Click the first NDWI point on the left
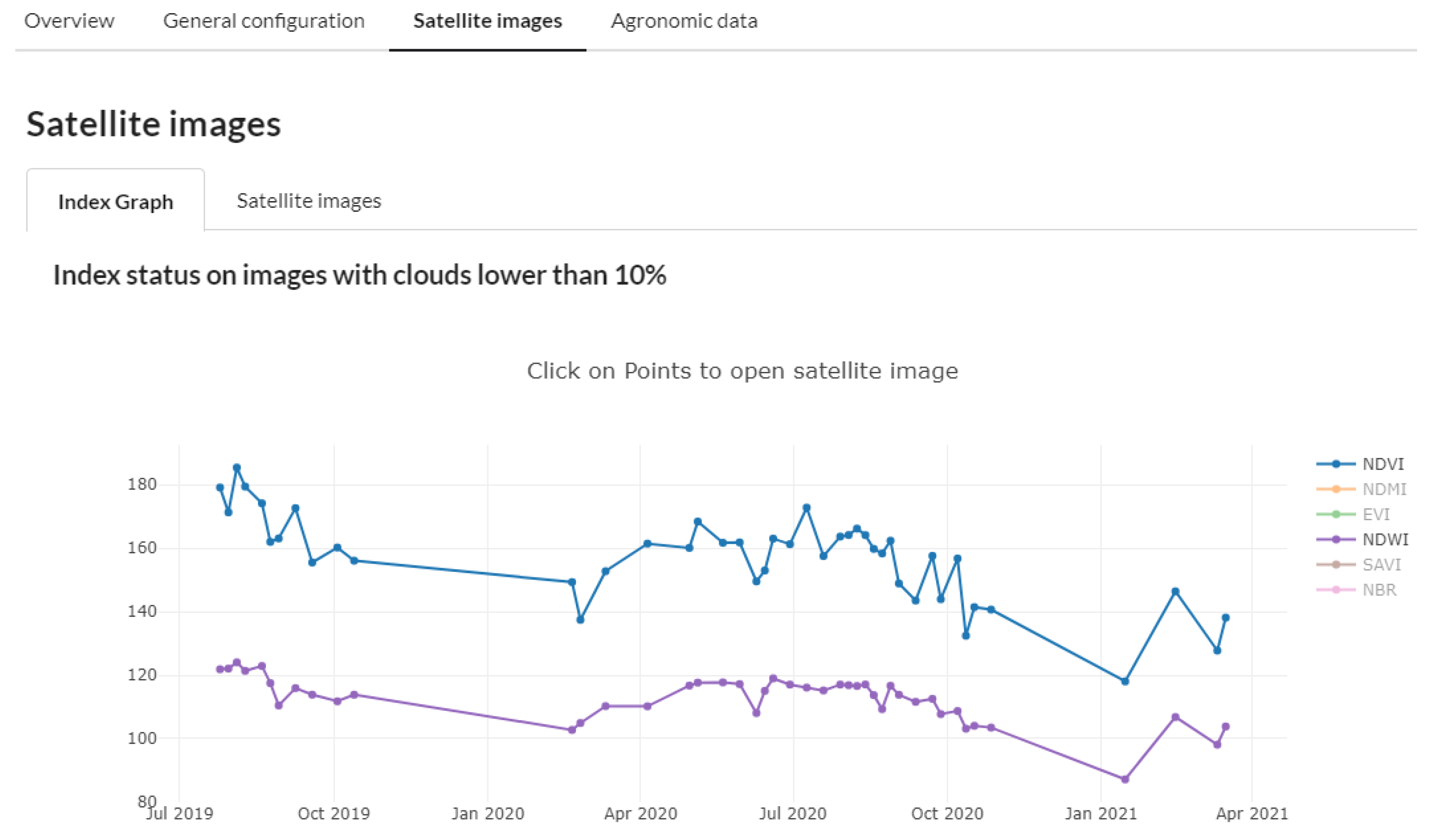 pos(220,669)
